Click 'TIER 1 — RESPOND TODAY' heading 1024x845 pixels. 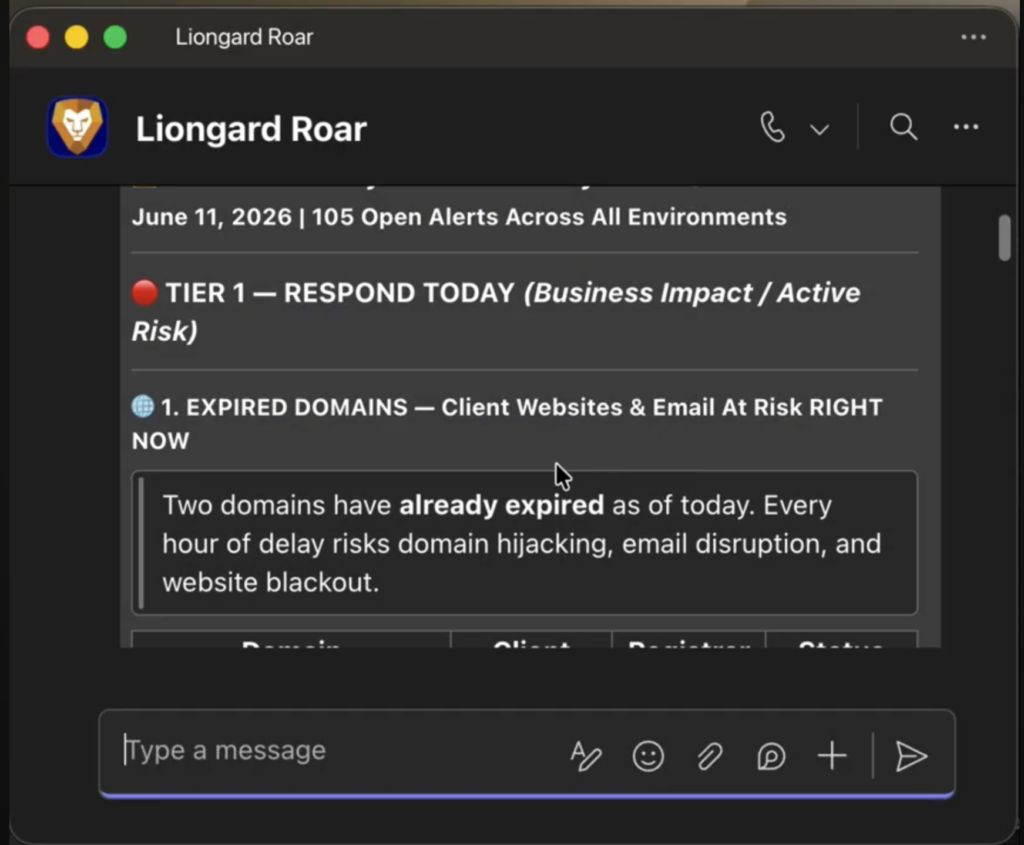(x=340, y=293)
